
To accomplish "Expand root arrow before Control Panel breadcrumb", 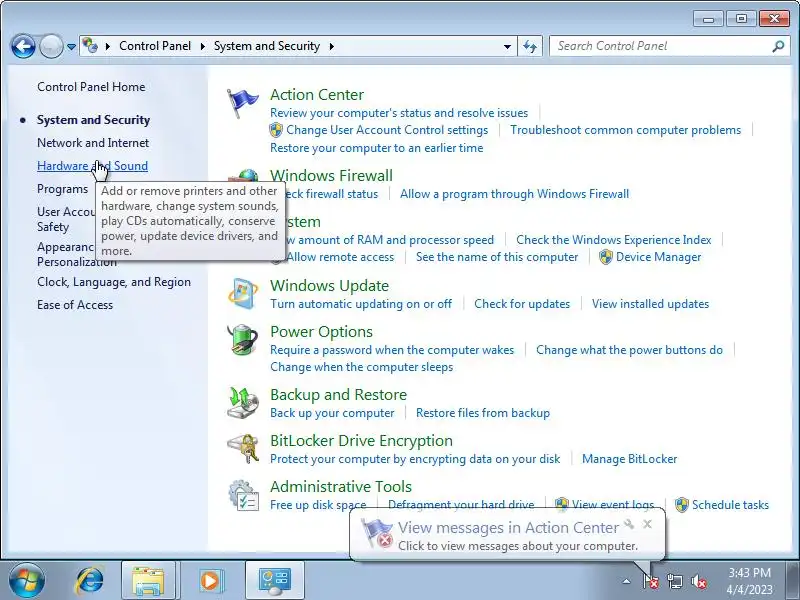I will 108,46.
